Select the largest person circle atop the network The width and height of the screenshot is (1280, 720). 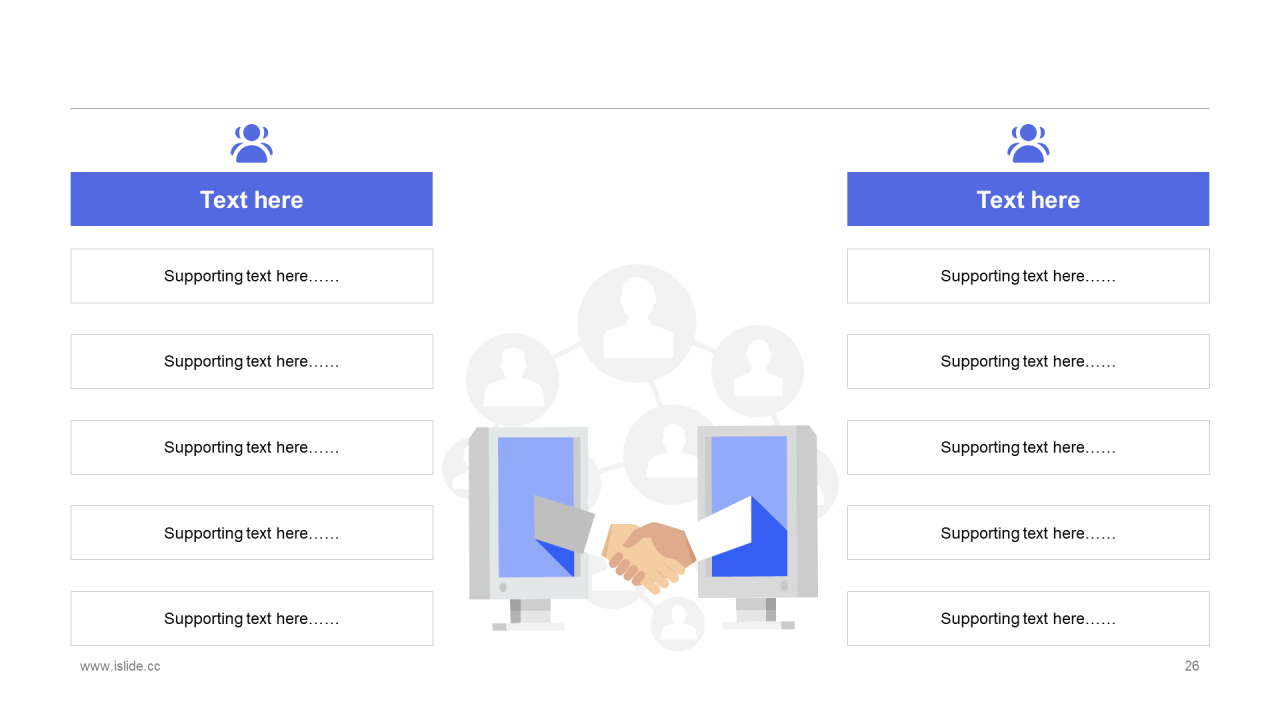[636, 323]
